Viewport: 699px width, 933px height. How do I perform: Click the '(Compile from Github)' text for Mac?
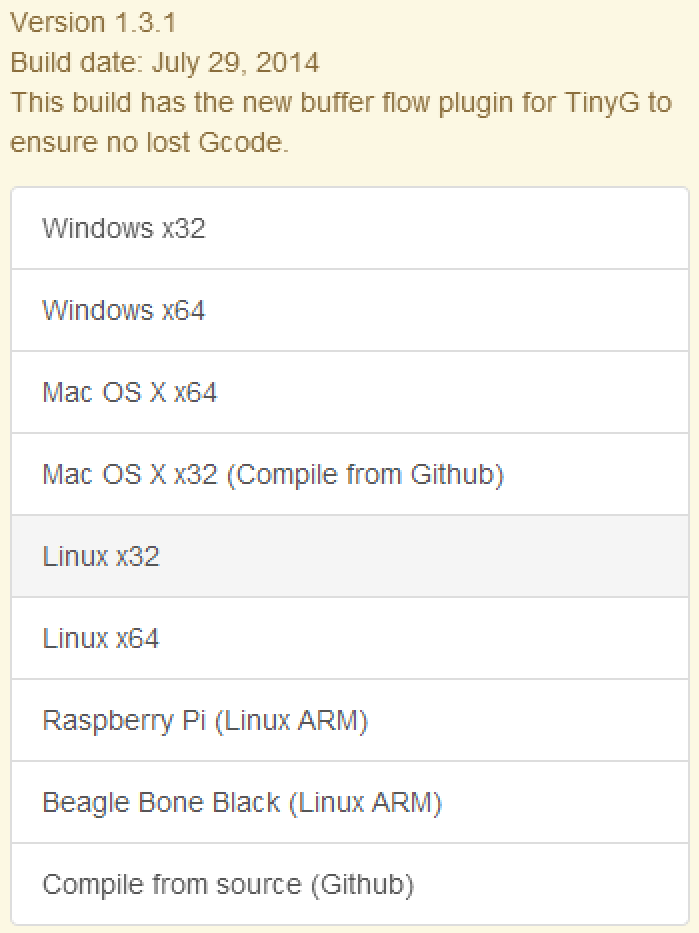click(365, 475)
